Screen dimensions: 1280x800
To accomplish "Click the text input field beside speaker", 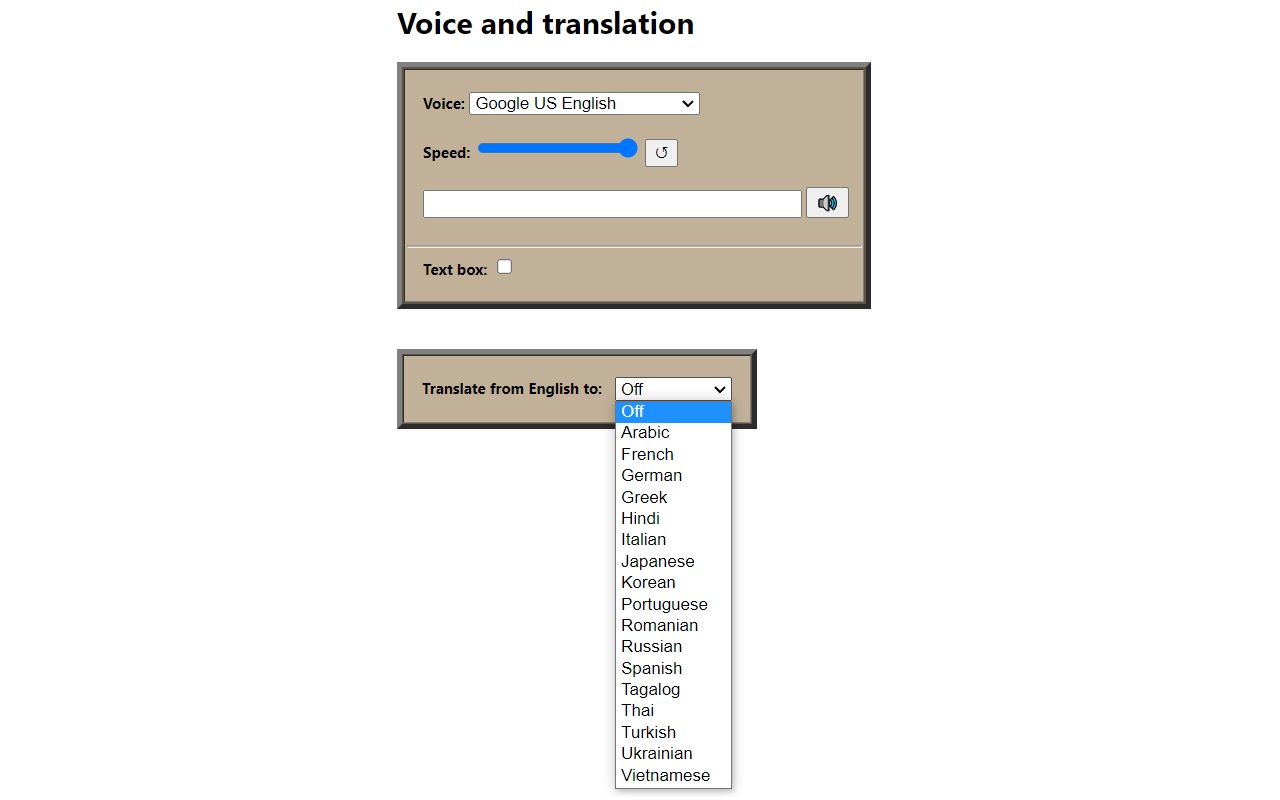I will point(612,204).
